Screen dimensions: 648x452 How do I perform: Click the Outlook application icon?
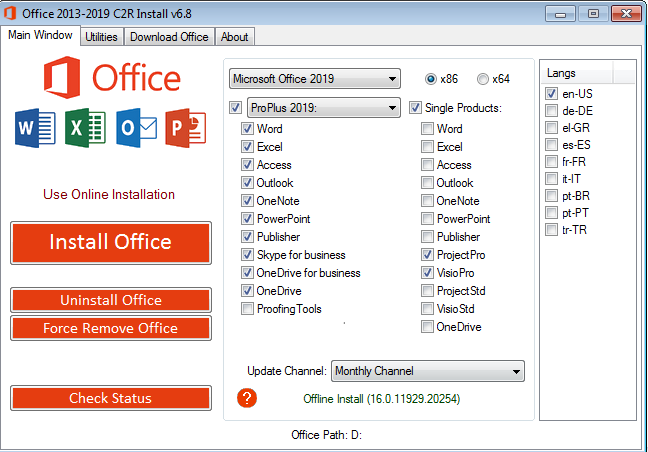(x=136, y=128)
